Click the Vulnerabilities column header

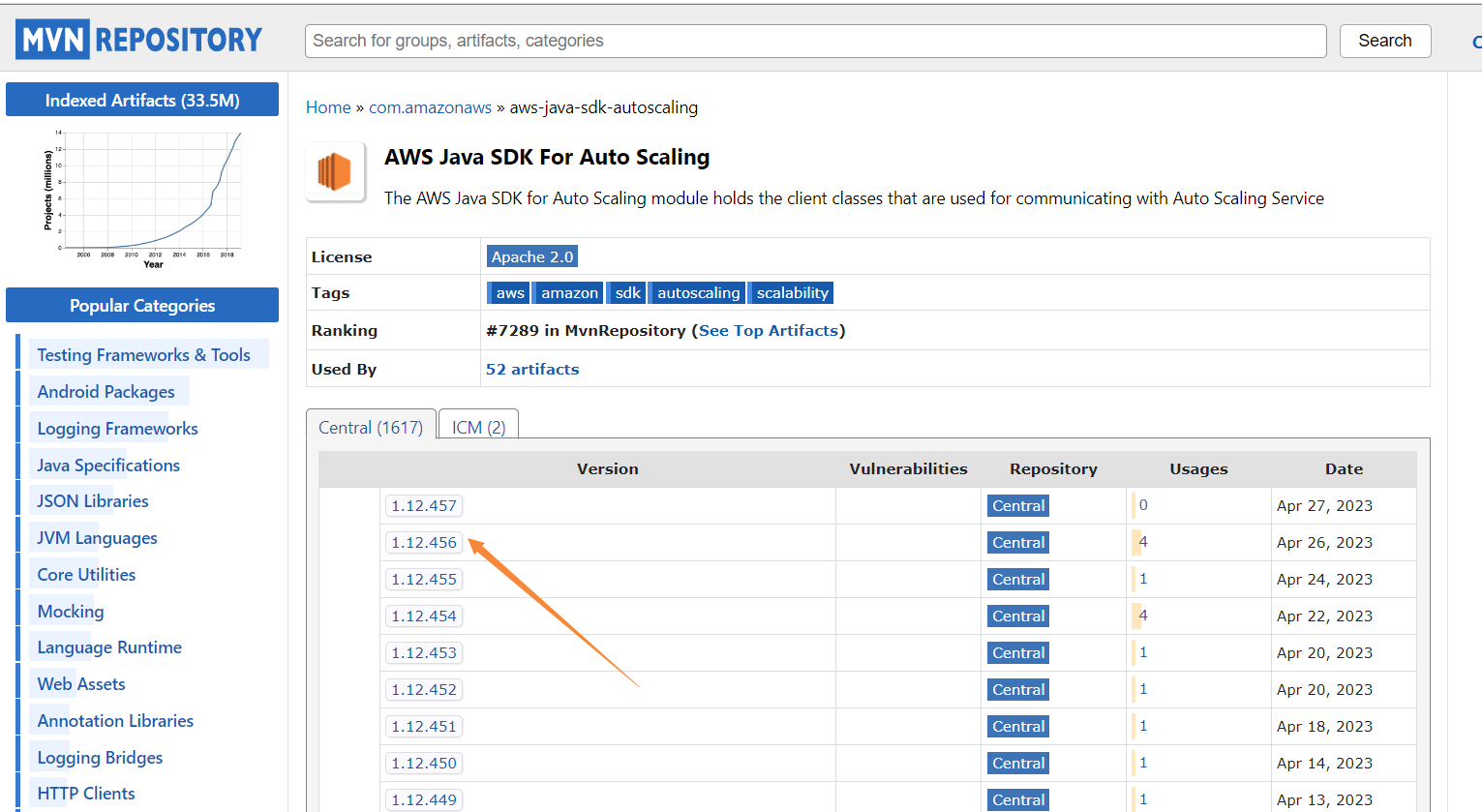tap(908, 469)
